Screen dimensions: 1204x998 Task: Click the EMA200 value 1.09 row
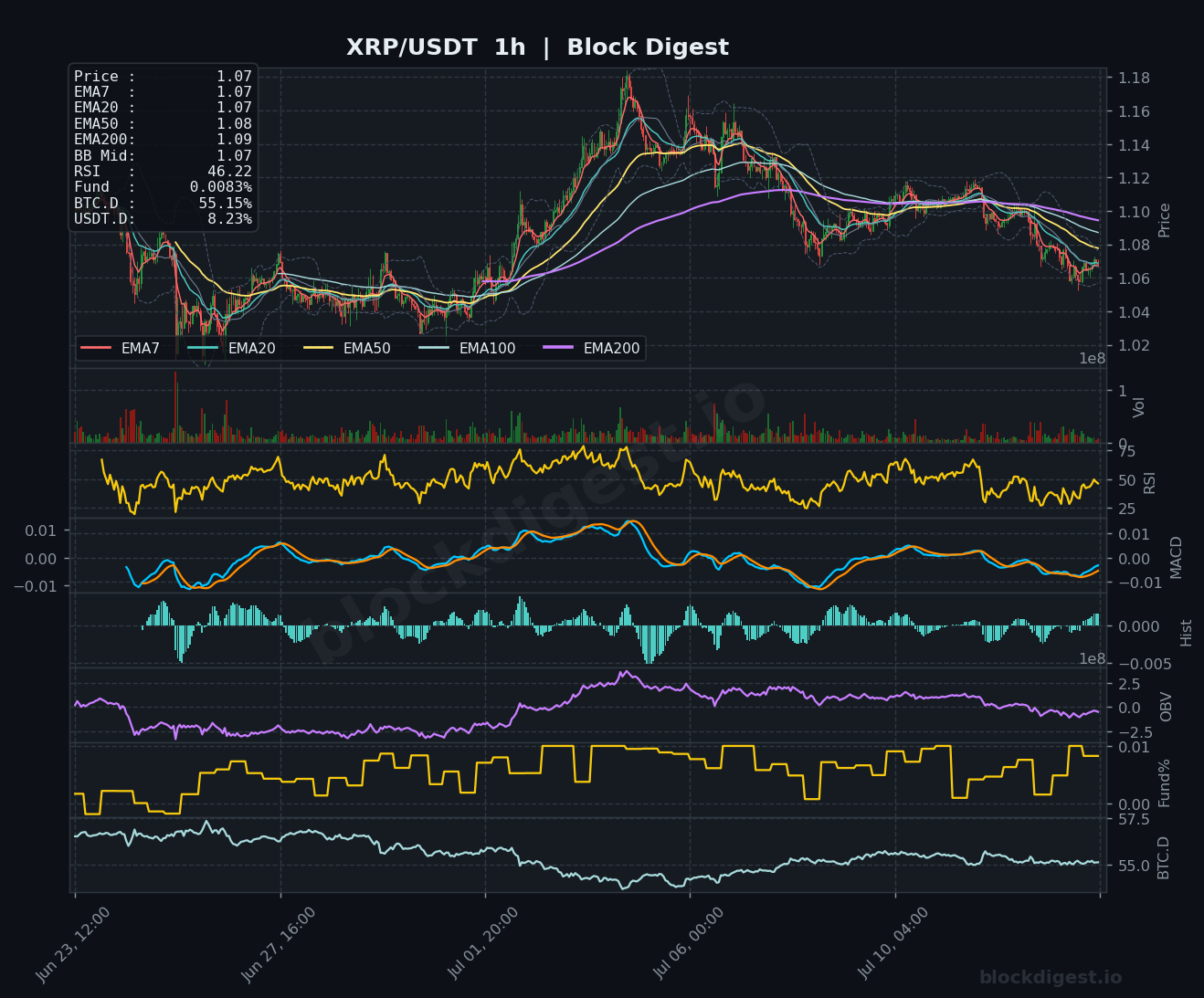[x=163, y=140]
